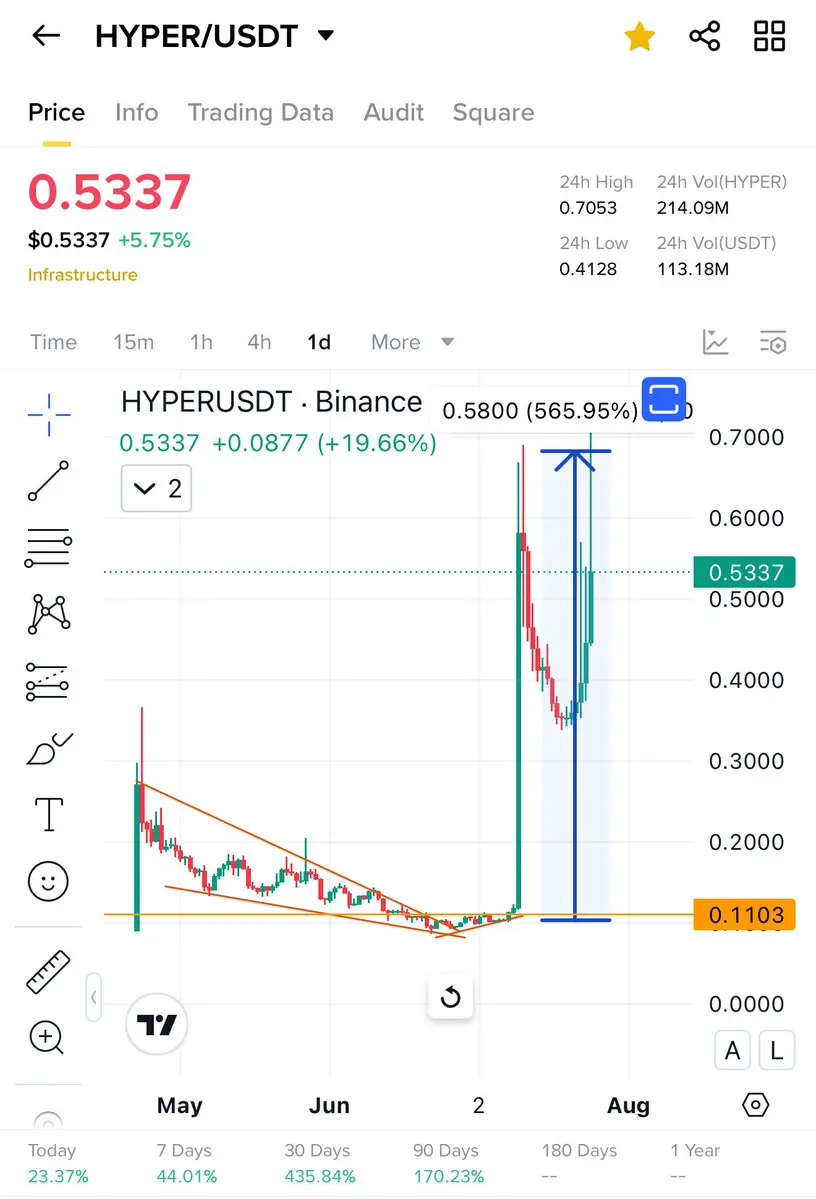
Task: Switch to the Price tab
Action: click(57, 112)
